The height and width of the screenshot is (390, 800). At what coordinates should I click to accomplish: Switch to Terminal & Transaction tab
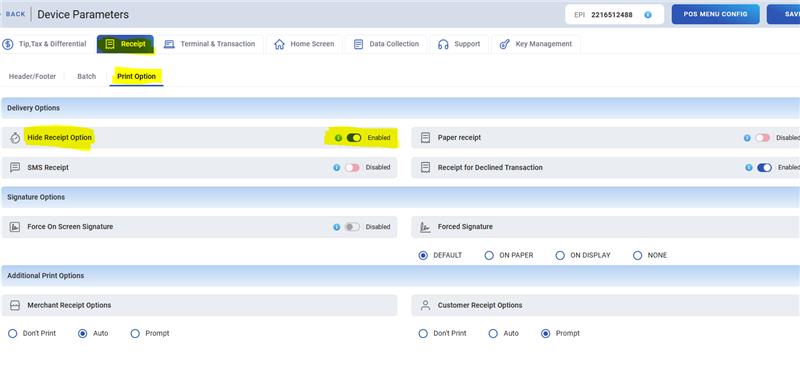[210, 44]
